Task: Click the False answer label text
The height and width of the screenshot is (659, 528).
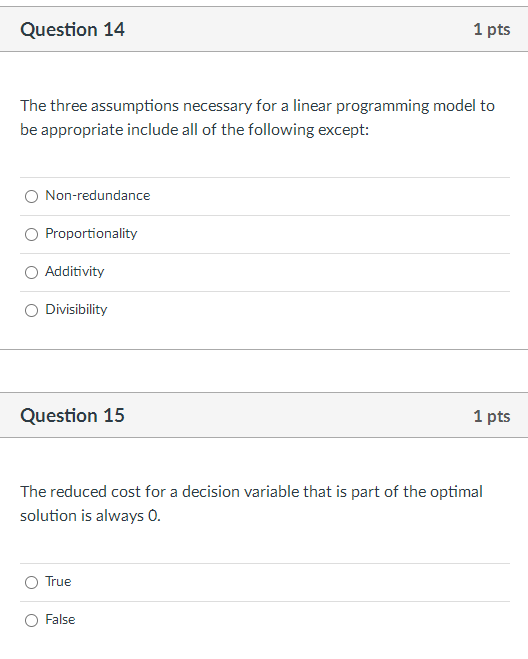Action: click(x=60, y=619)
